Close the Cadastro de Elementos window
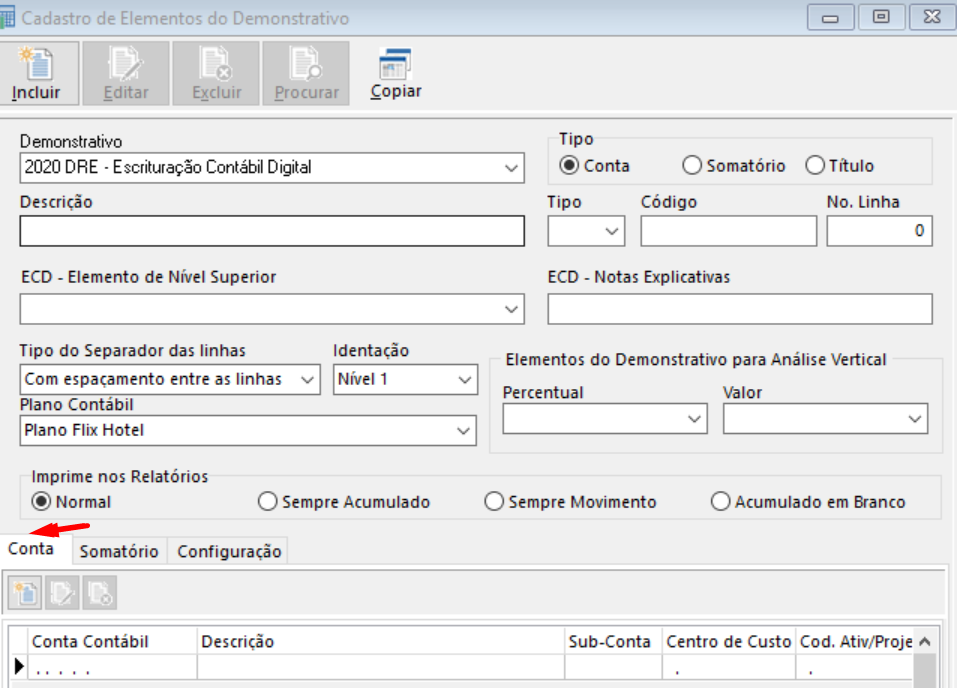Viewport: 957px width, 688px height. pos(932,17)
